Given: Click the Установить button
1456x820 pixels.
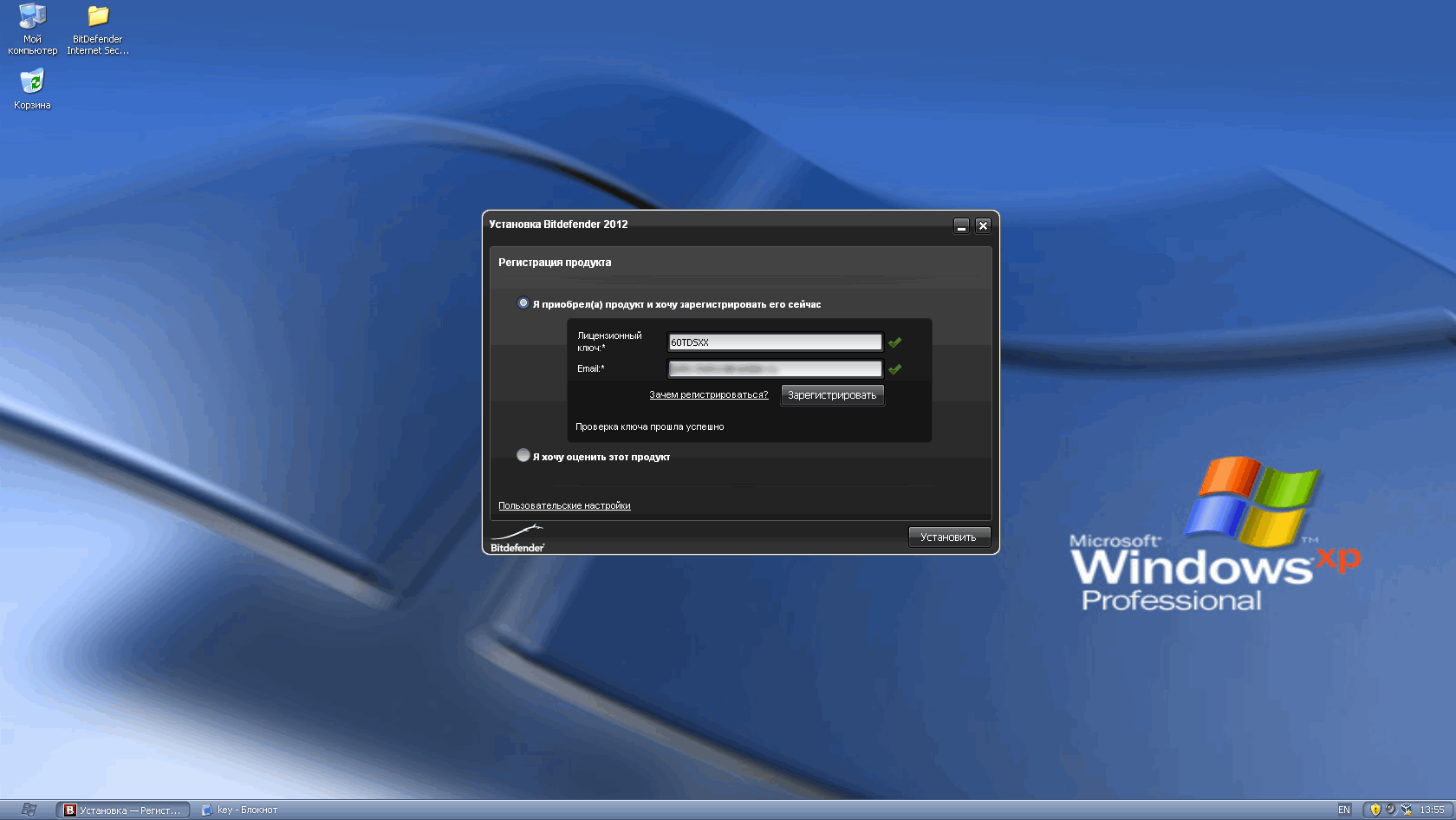Looking at the screenshot, I should [x=948, y=537].
